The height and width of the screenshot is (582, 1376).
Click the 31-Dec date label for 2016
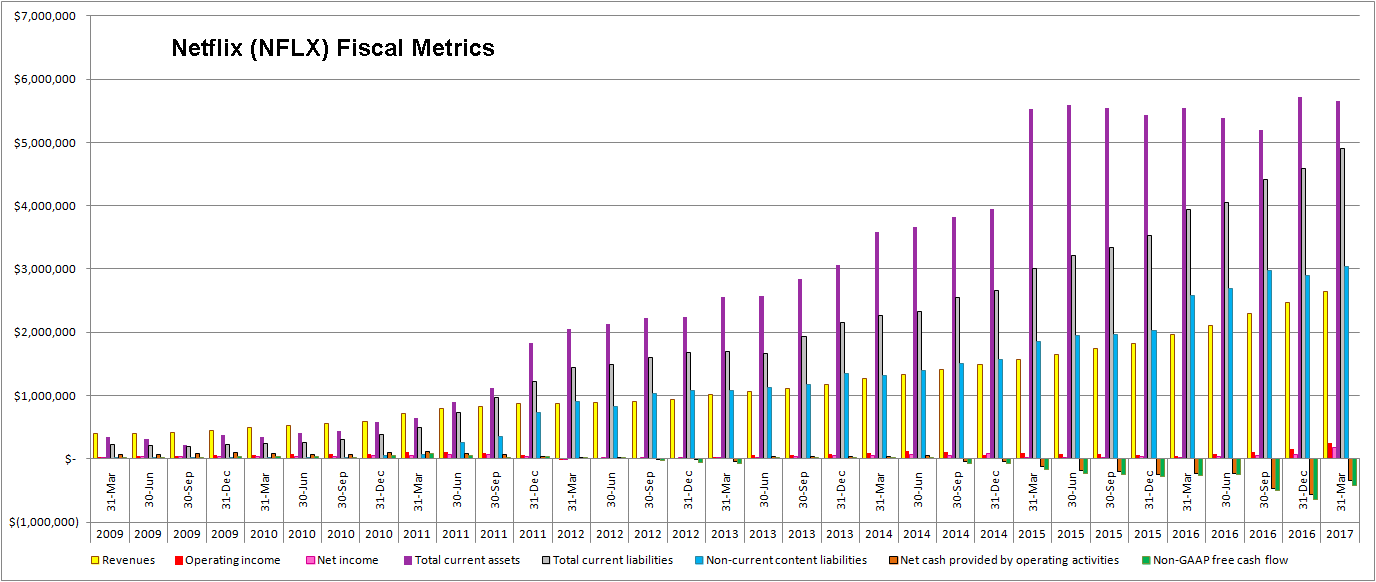point(1303,492)
